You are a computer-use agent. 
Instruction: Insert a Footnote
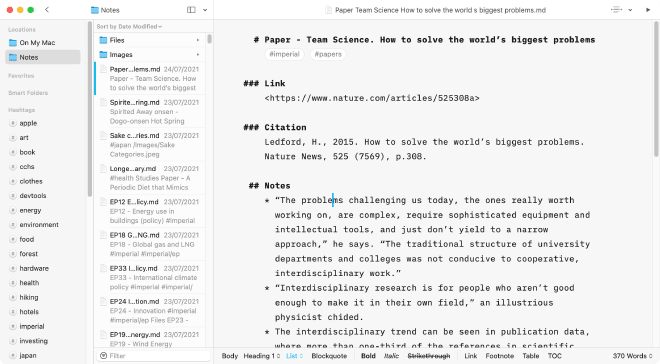(500, 356)
